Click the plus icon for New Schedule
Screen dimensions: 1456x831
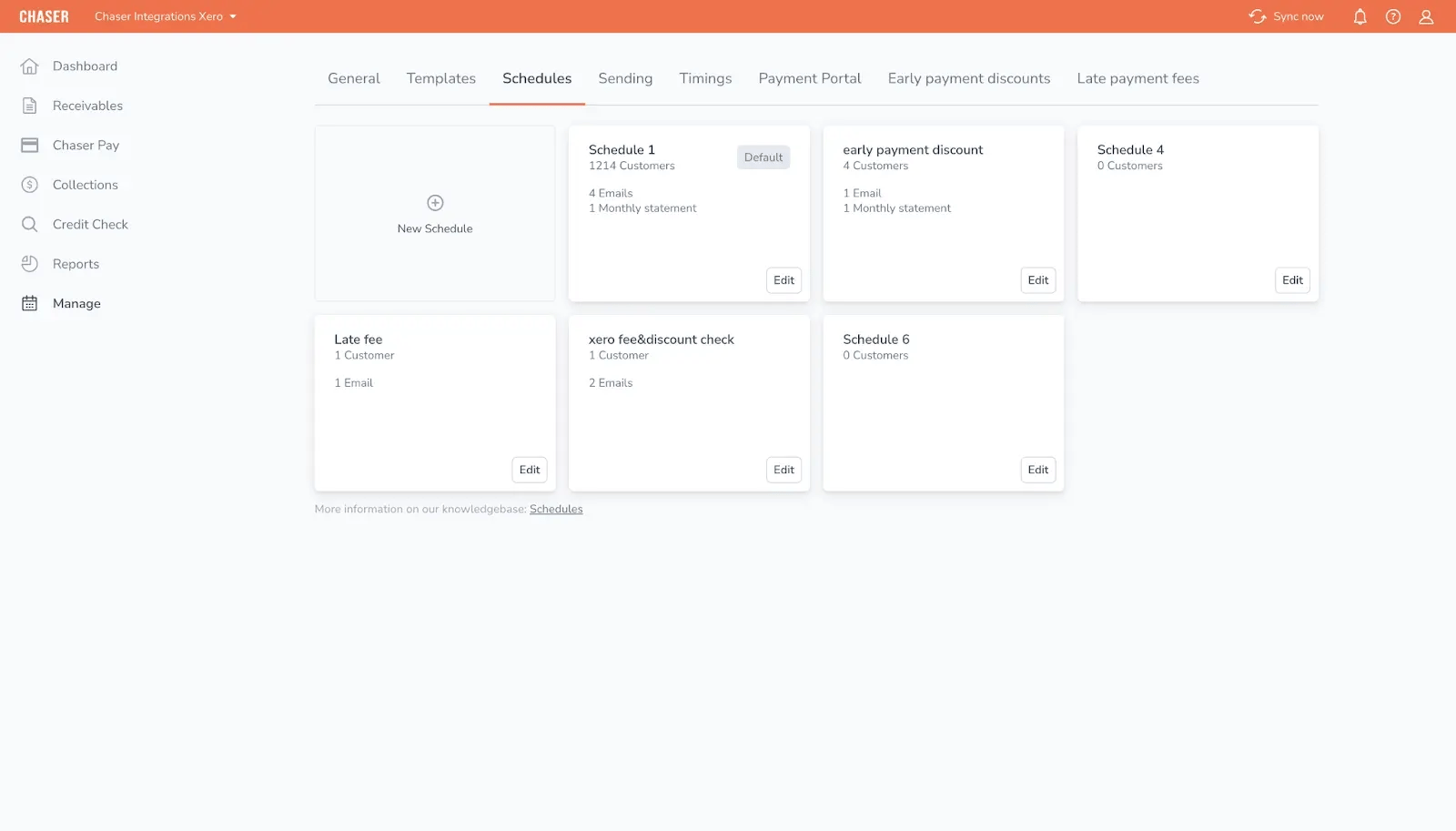click(x=435, y=203)
